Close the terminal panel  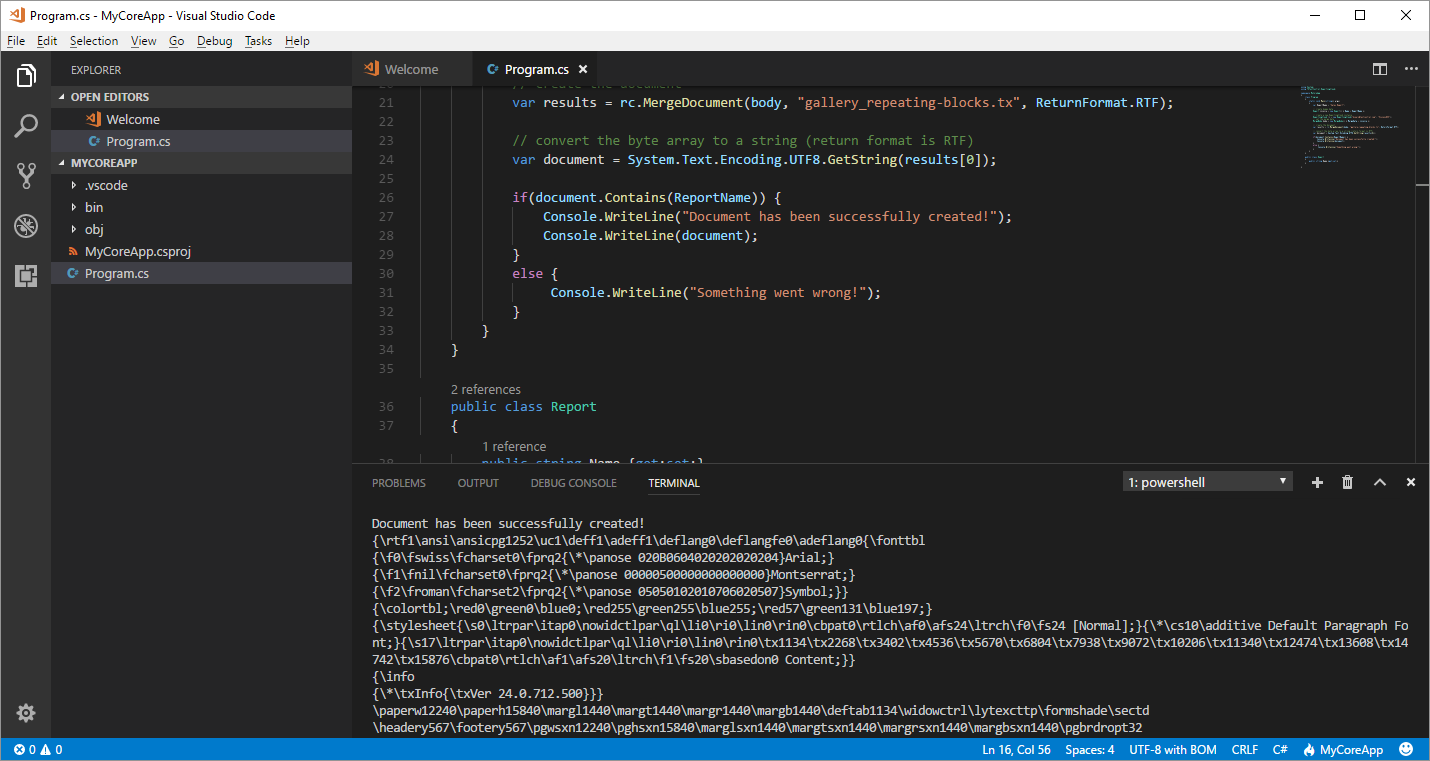point(1411,482)
